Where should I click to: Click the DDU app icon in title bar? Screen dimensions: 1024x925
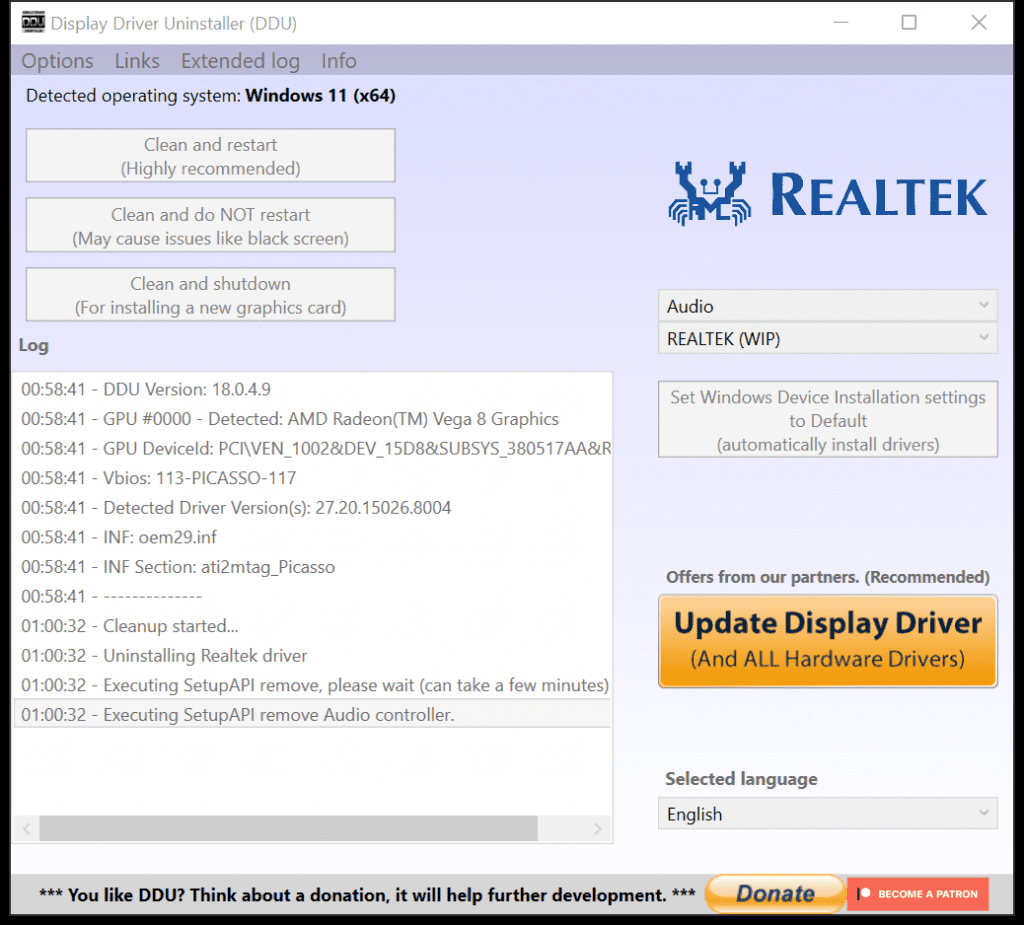pyautogui.click(x=33, y=22)
